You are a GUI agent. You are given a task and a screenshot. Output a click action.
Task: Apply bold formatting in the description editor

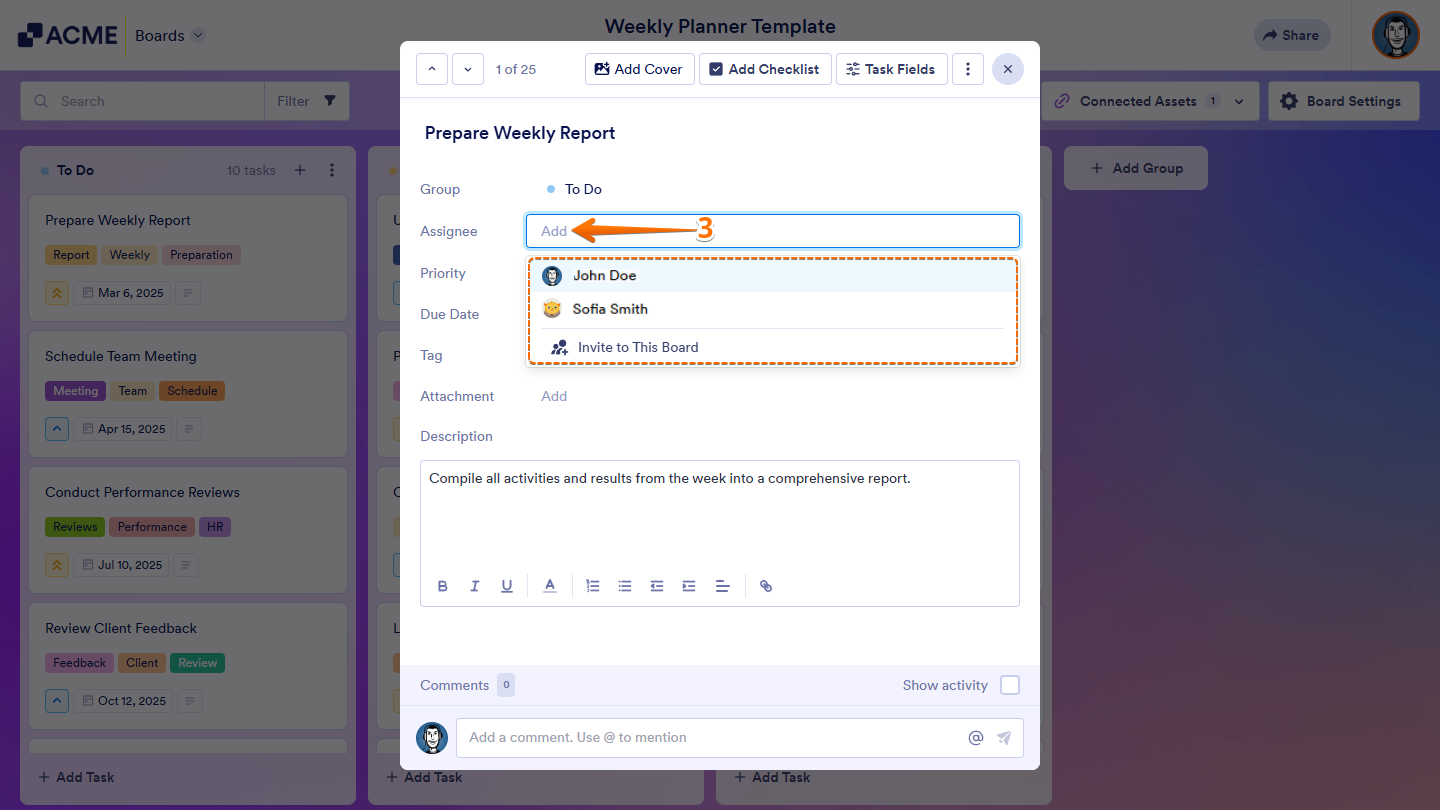click(443, 585)
